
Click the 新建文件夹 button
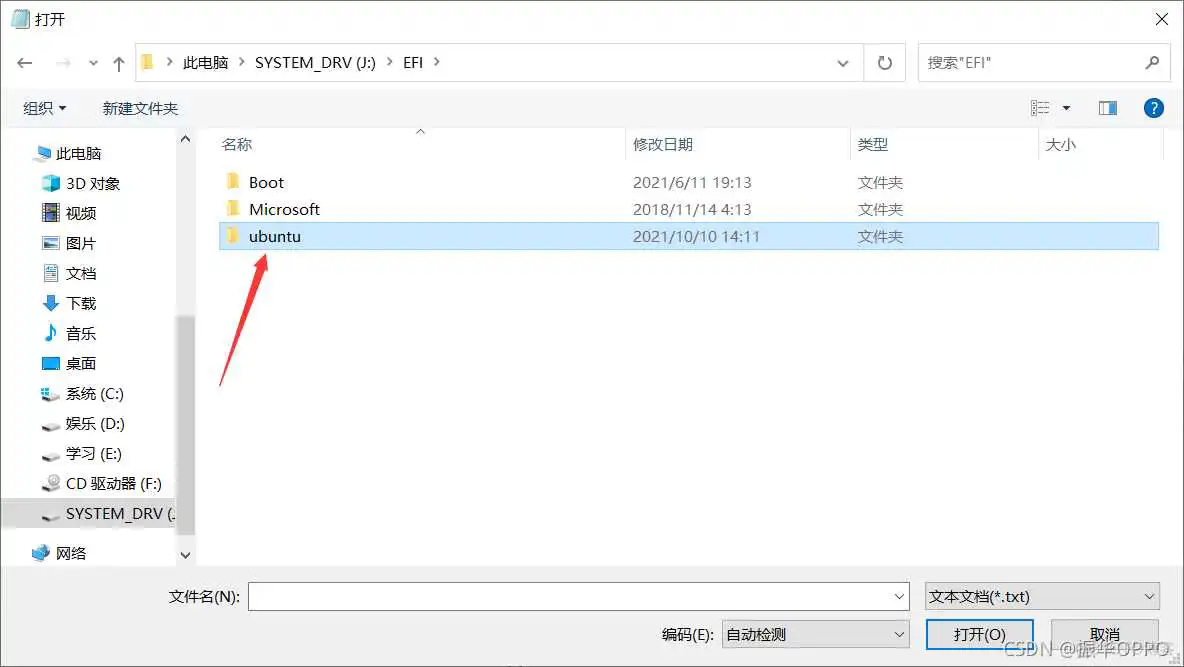click(x=139, y=108)
